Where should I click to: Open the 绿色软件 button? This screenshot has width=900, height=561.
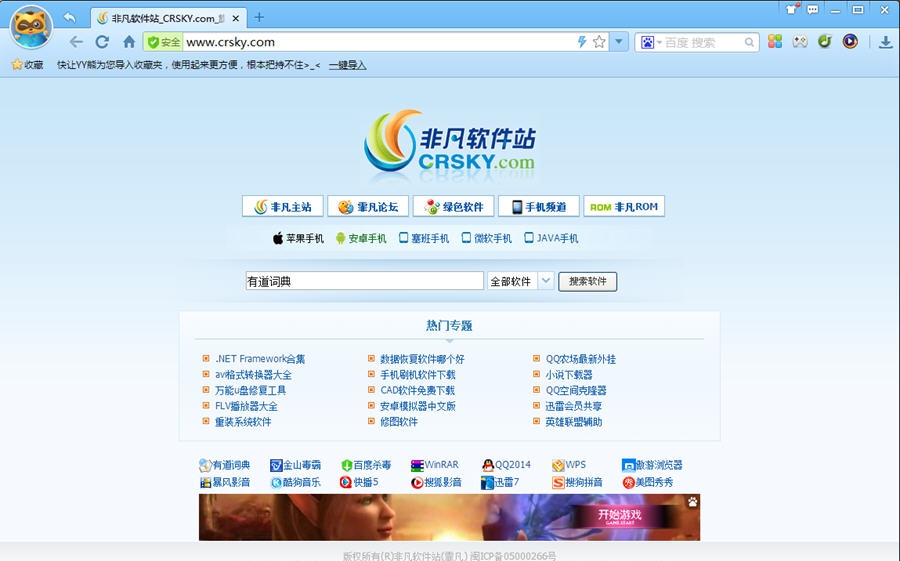[x=453, y=207]
